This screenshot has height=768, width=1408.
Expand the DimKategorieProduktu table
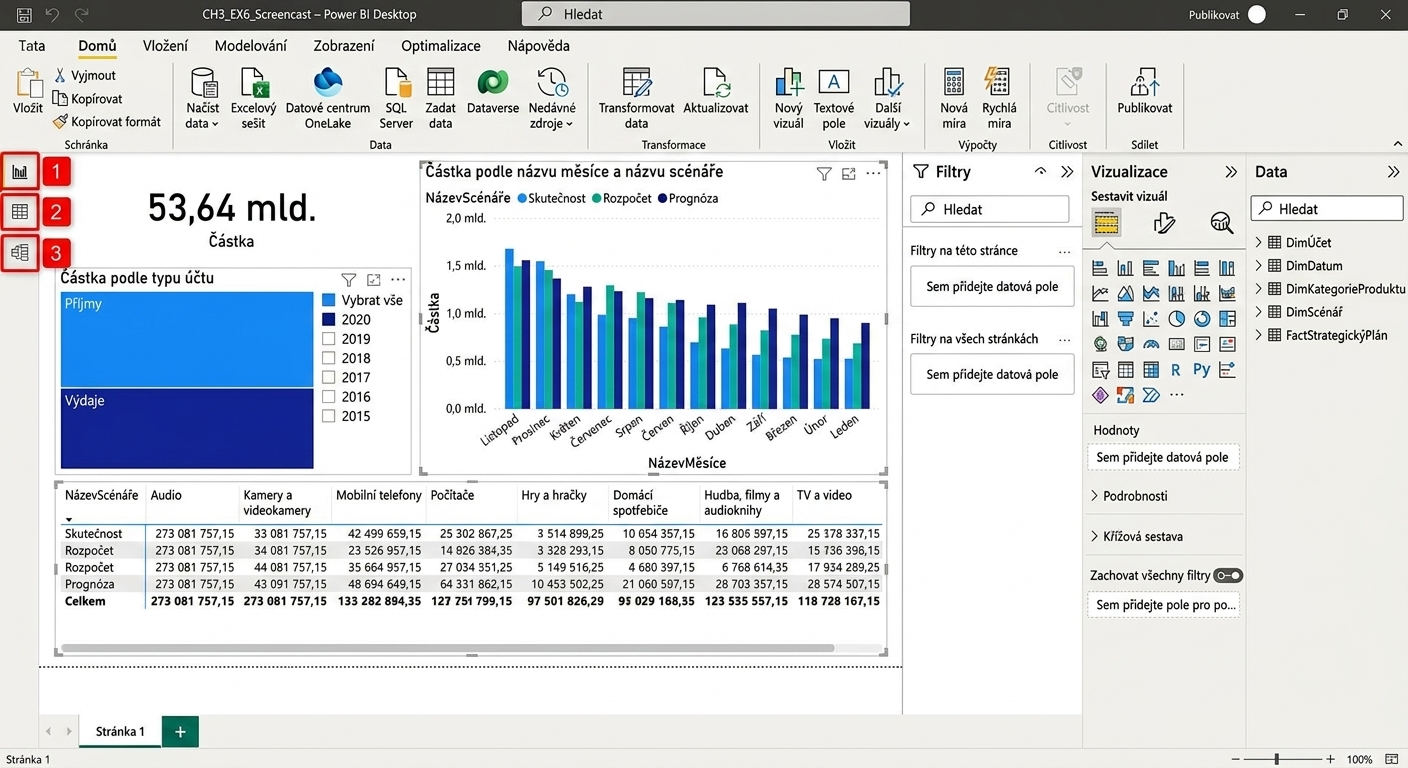(x=1259, y=289)
